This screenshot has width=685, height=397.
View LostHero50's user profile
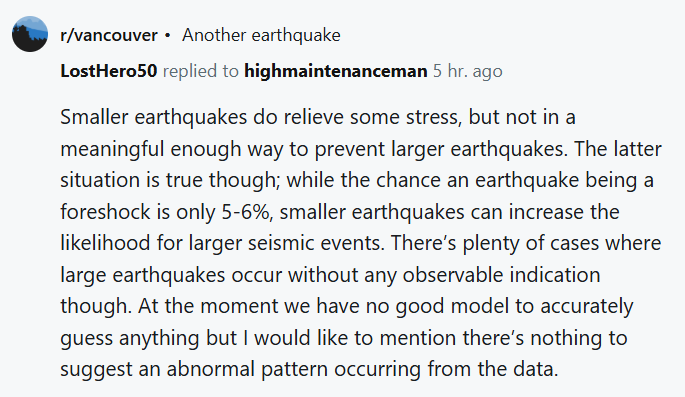click(x=109, y=71)
